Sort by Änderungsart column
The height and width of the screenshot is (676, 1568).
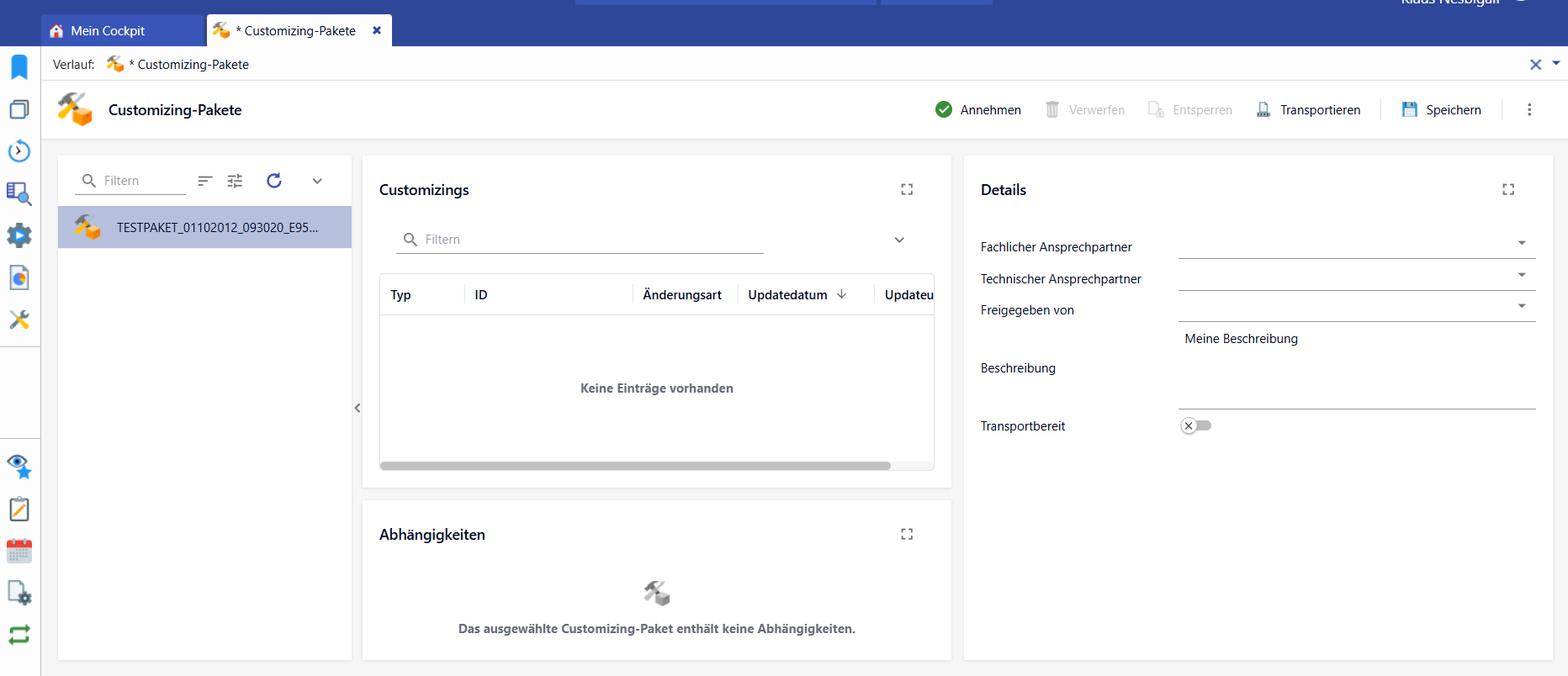[682, 295]
